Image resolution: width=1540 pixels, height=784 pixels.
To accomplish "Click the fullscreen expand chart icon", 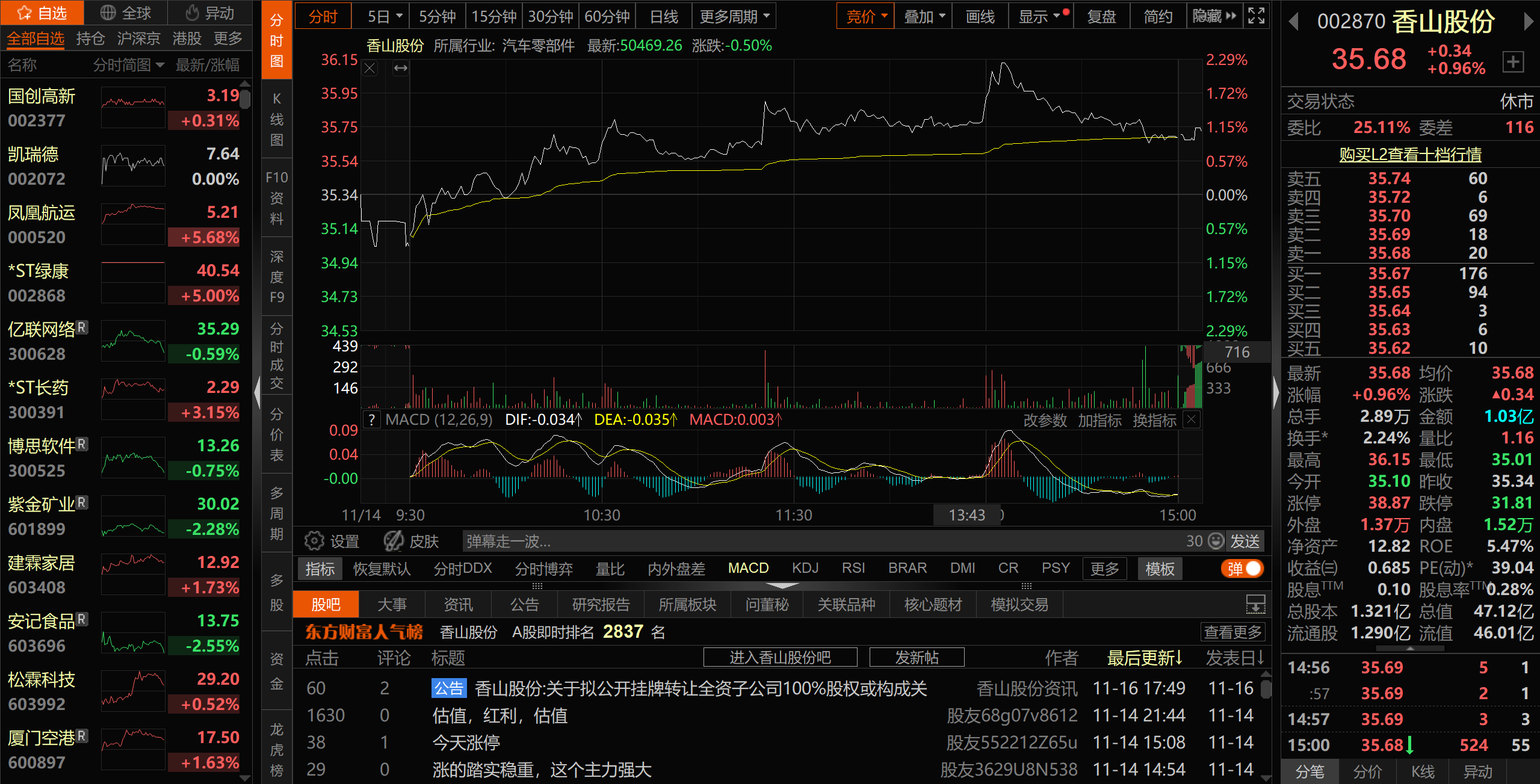I will [x=1257, y=16].
